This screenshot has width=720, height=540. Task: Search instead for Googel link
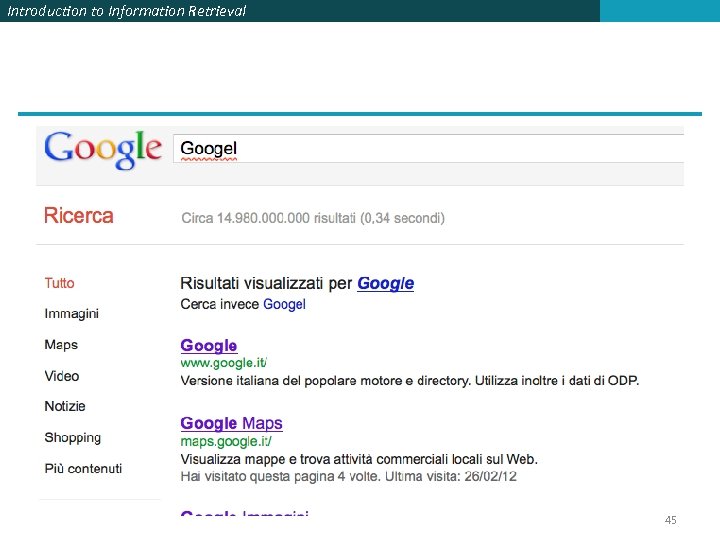click(284, 304)
